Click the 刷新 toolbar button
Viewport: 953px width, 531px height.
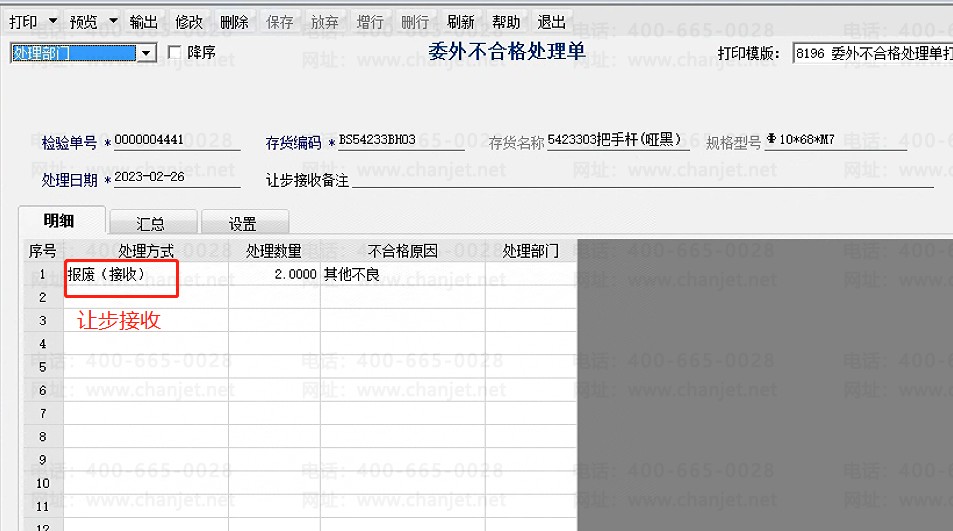(460, 22)
